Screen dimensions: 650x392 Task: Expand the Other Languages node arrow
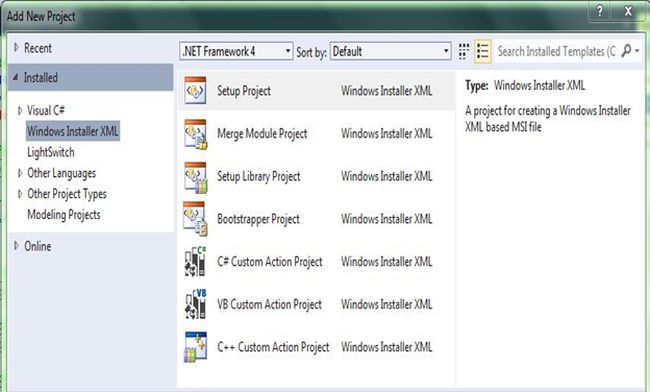19,173
